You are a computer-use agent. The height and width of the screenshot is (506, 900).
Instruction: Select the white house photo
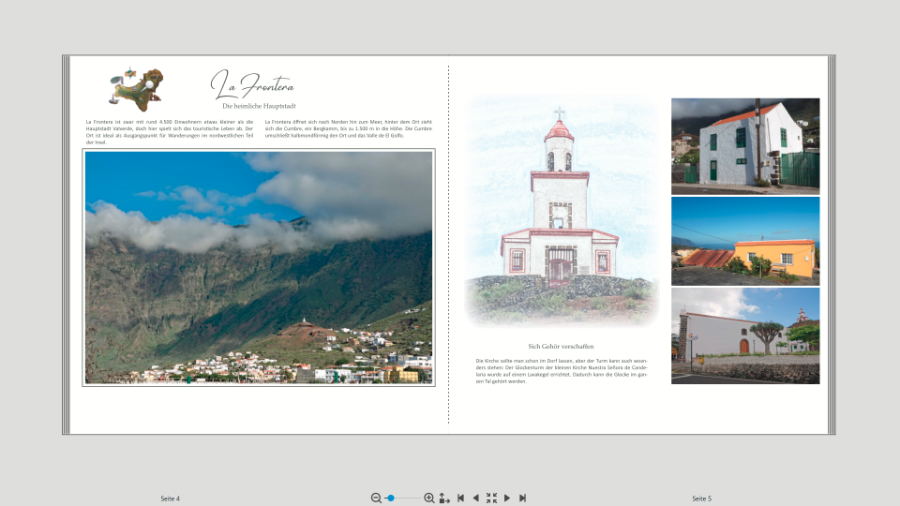(746, 146)
